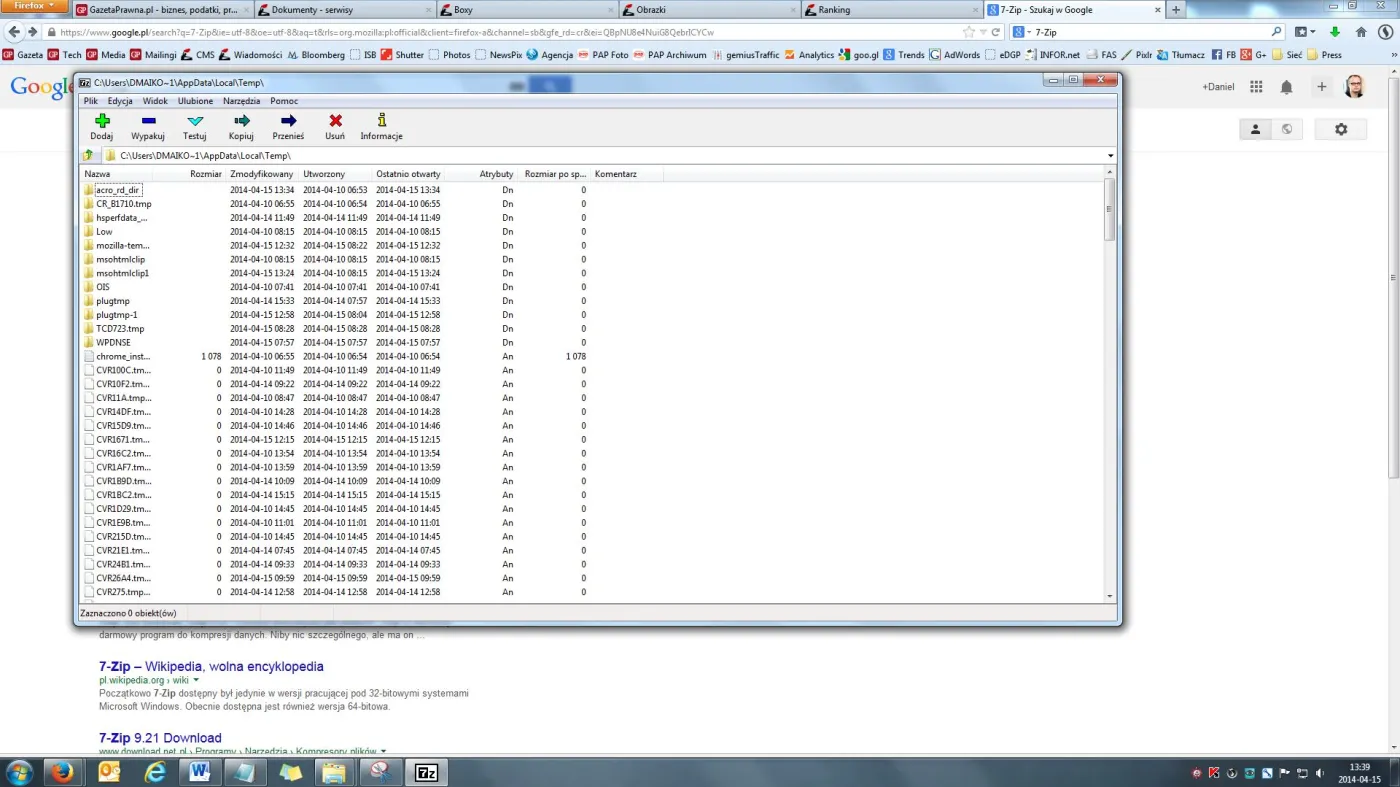The image size is (1400, 787).
Task: Open the Firefox downloads green arrow
Action: [x=1334, y=32]
